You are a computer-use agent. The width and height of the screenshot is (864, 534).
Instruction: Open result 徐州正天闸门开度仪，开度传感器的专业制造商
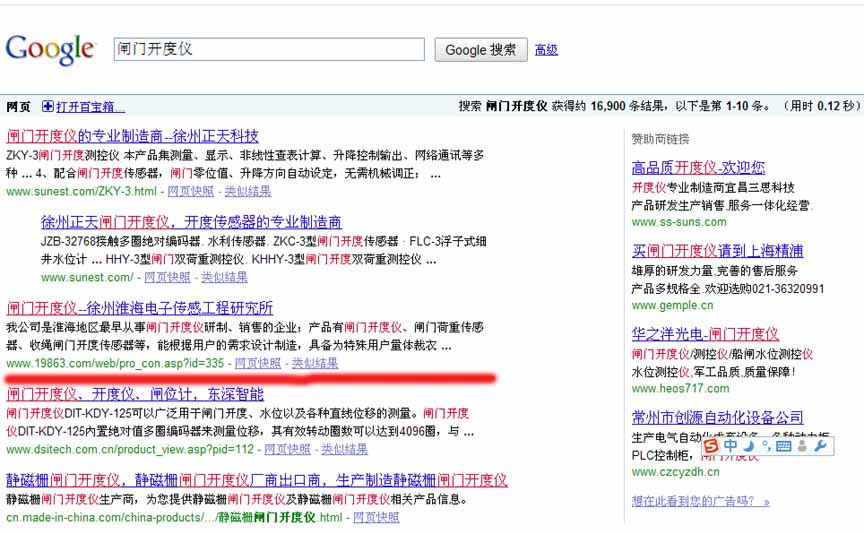191,222
